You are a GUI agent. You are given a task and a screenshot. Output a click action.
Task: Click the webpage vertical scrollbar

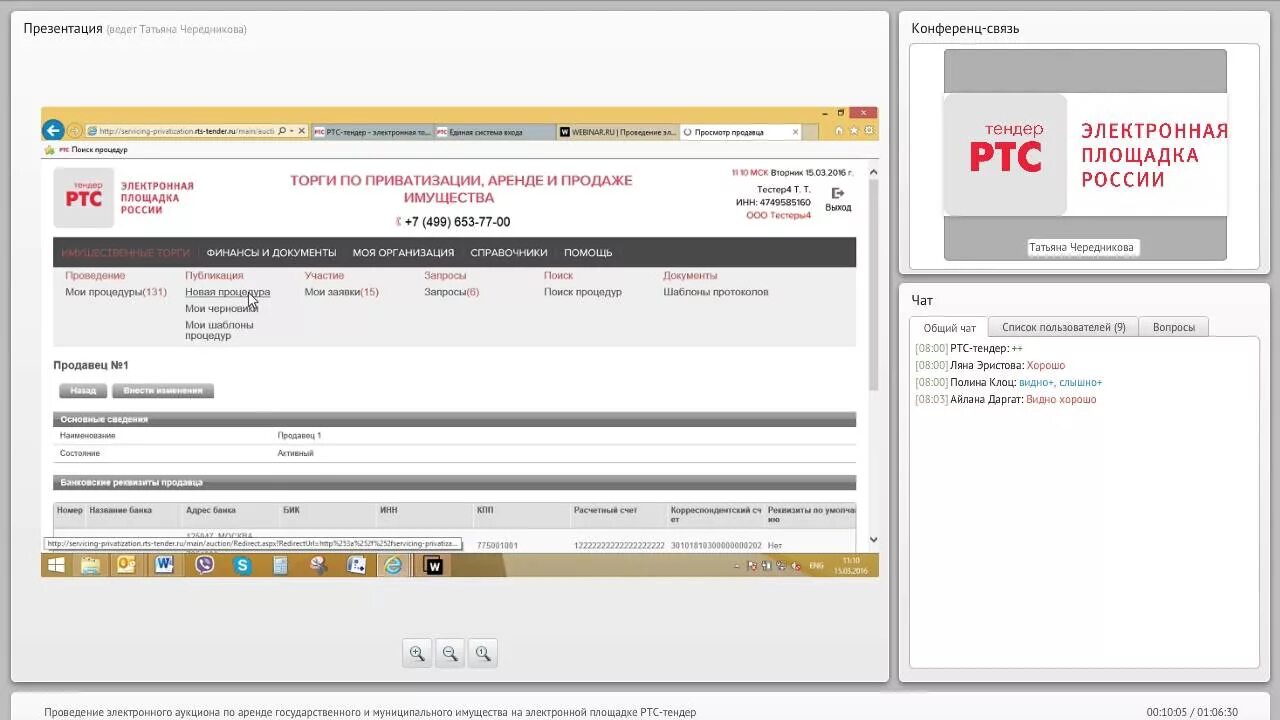[x=873, y=285]
